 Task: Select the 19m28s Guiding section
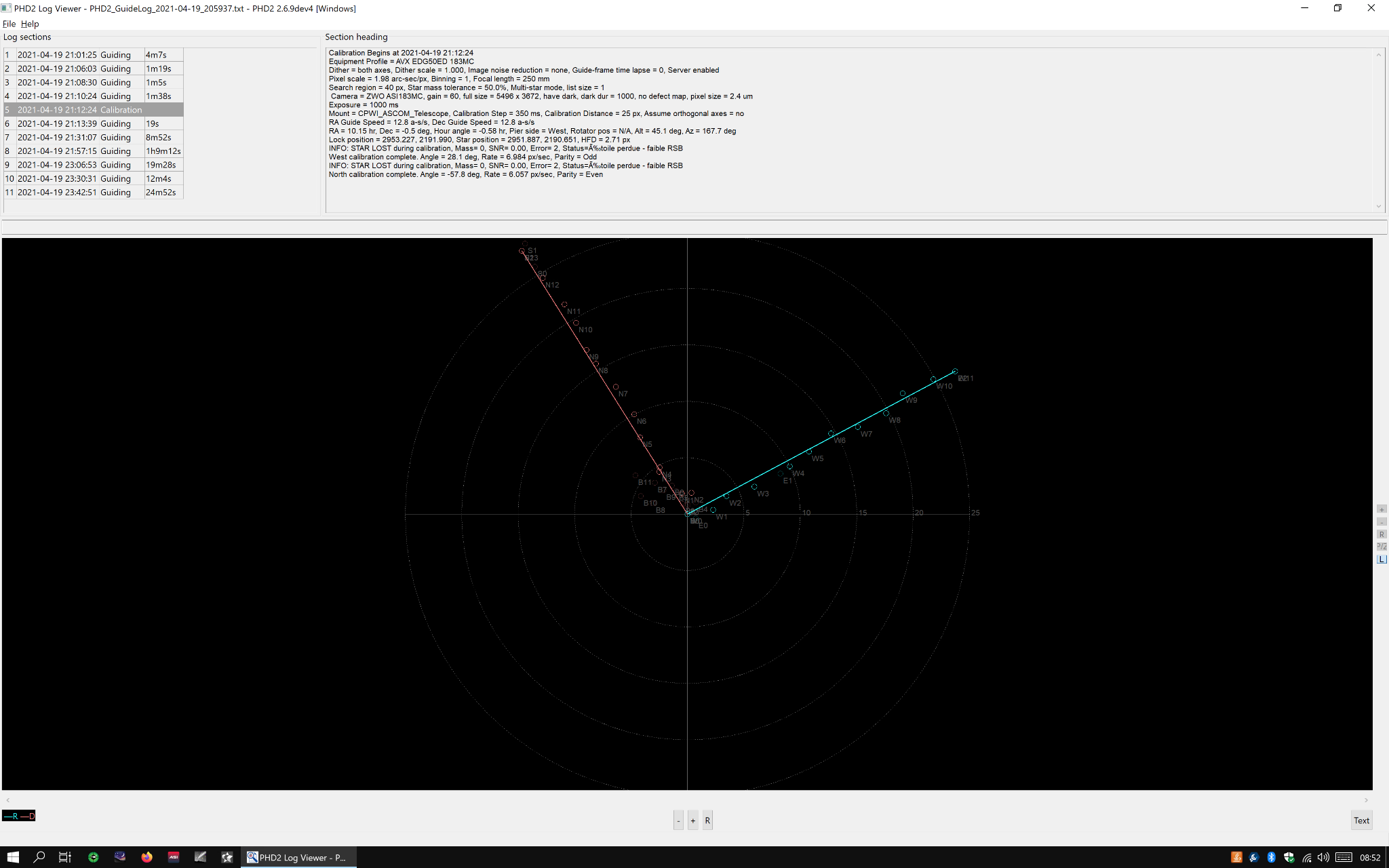coord(93,165)
